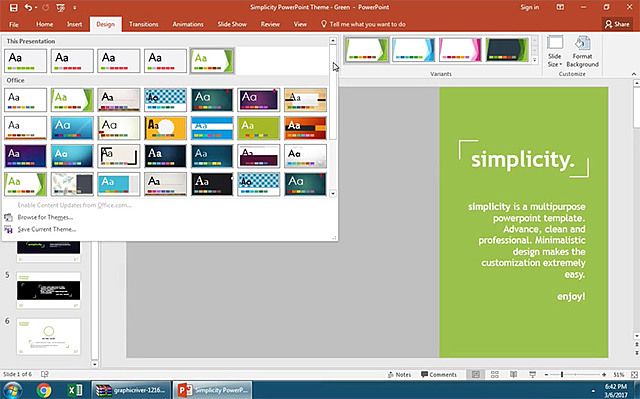Open the Slide Show tab

[232, 24]
